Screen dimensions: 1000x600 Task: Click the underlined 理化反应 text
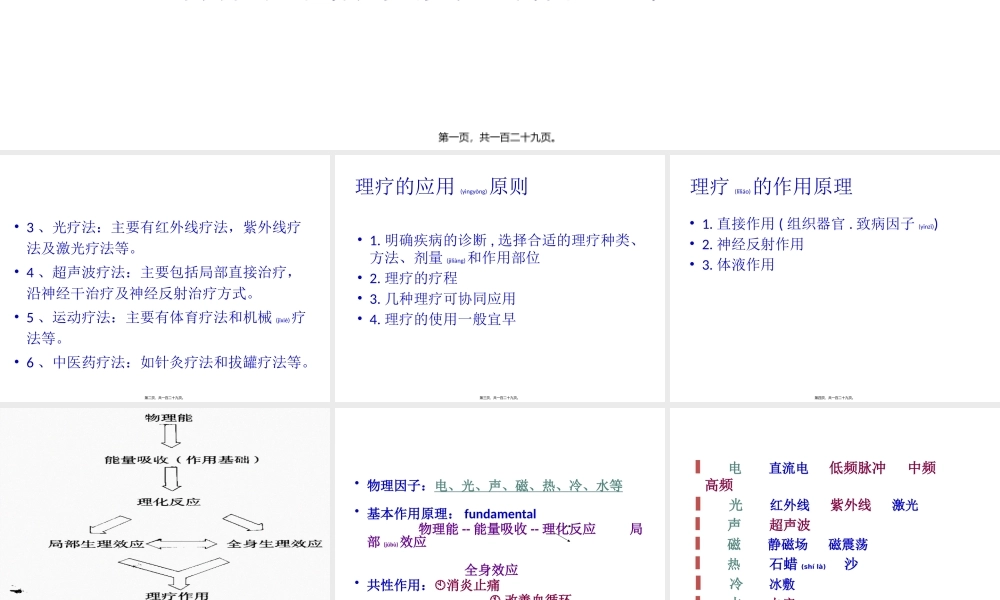(567, 528)
